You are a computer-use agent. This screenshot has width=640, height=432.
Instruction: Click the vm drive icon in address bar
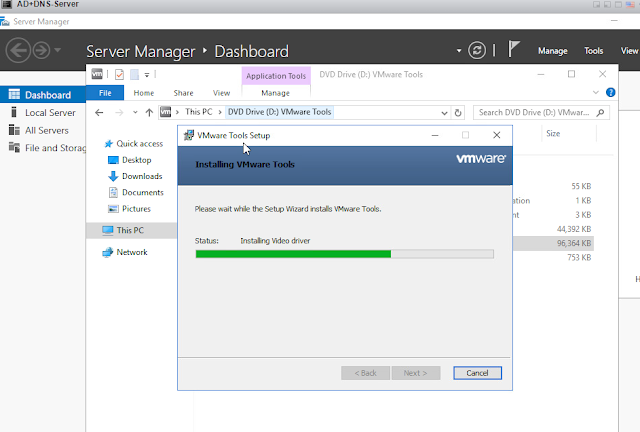click(x=165, y=111)
